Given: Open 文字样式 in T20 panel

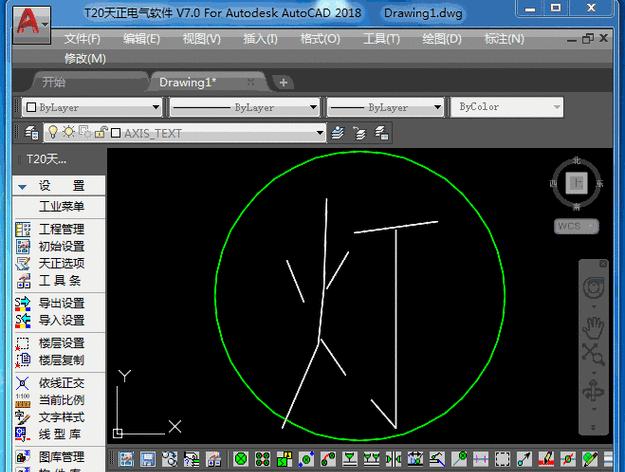Looking at the screenshot, I should point(61,417).
